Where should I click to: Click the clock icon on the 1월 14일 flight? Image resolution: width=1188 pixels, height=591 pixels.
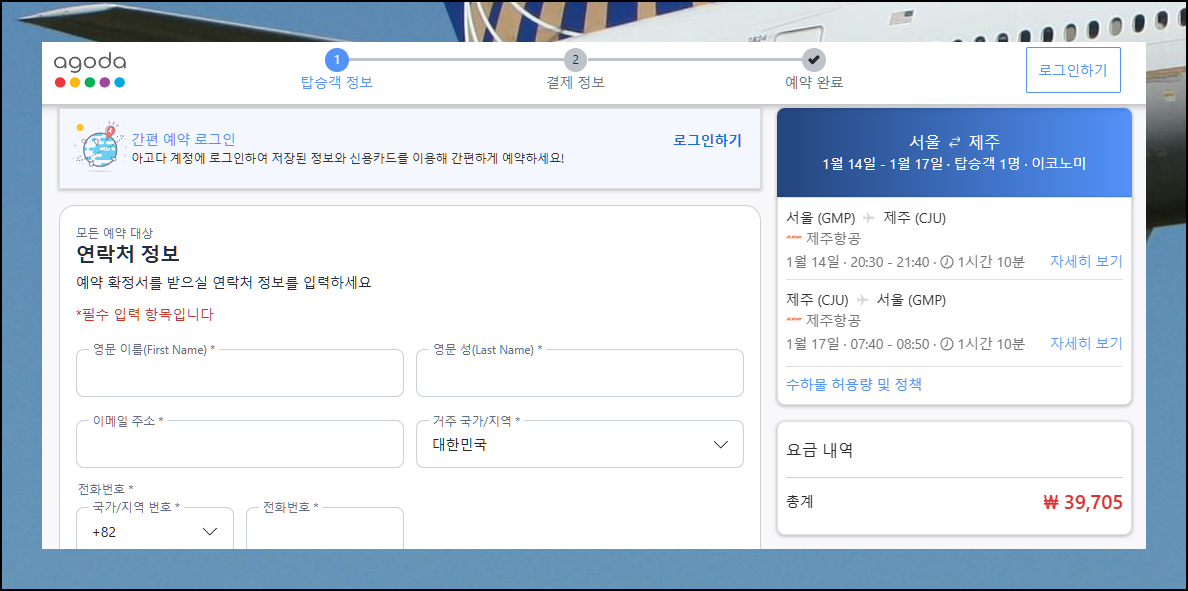tap(946, 262)
